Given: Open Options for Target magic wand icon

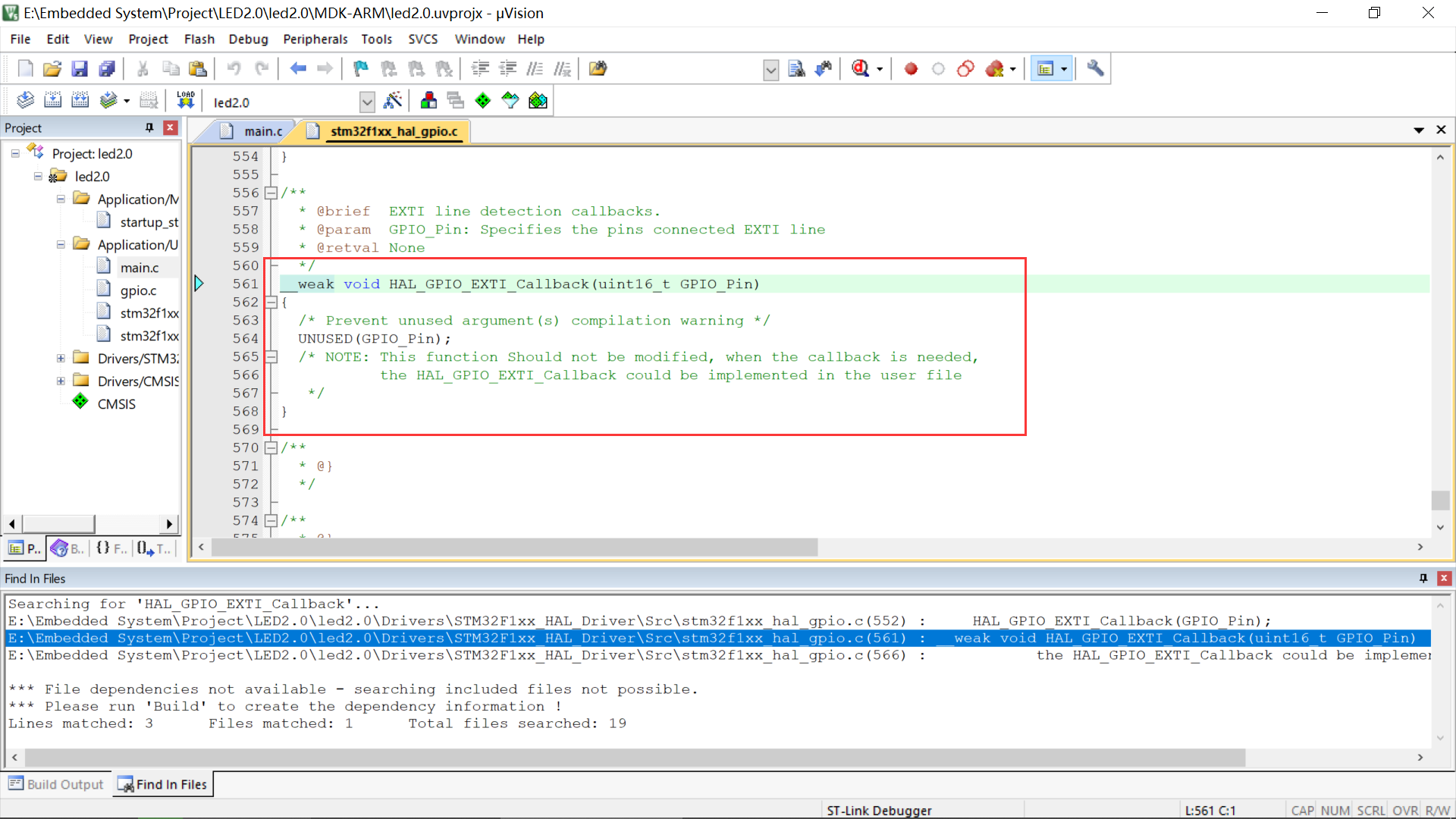Looking at the screenshot, I should [393, 100].
